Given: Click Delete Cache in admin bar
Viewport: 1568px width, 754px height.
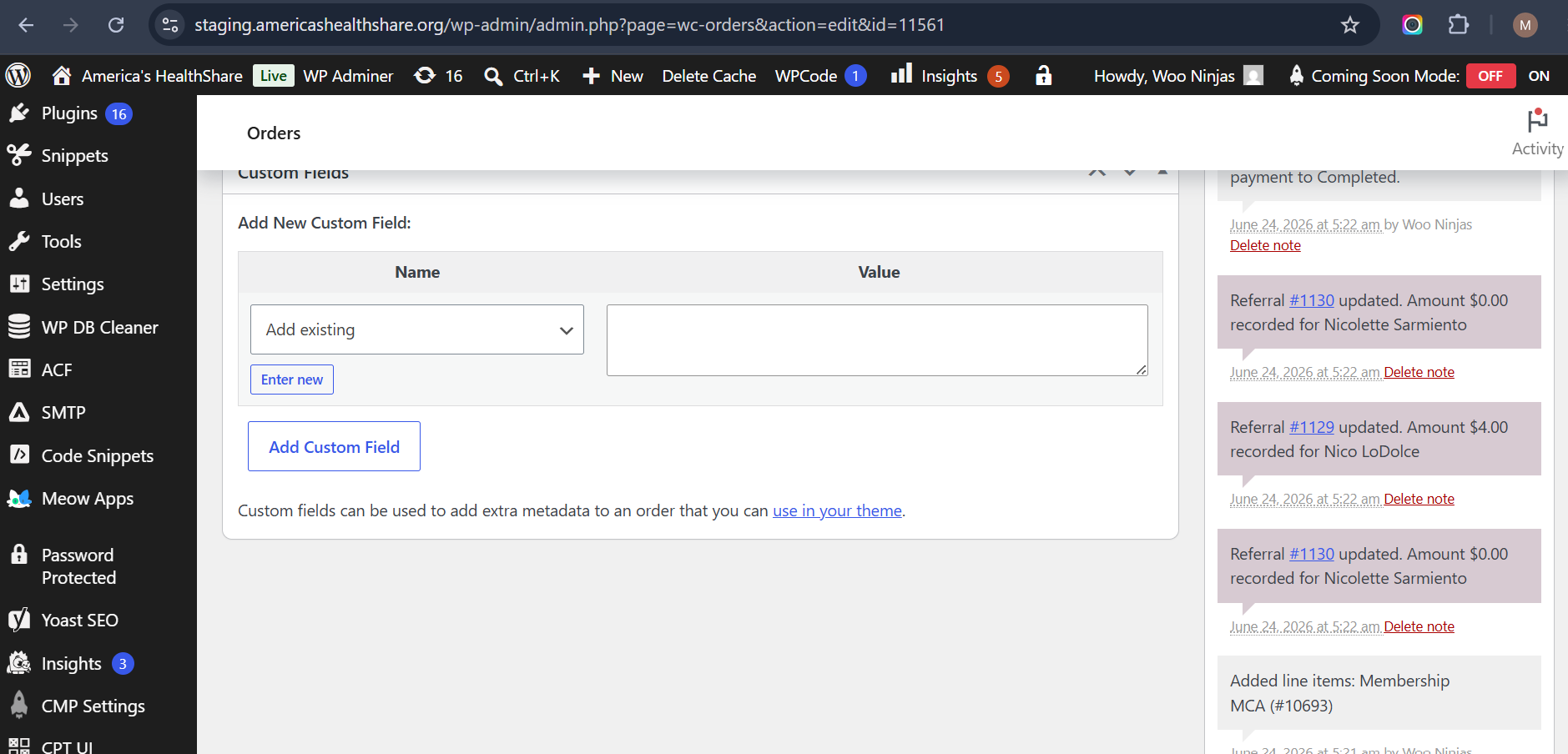Looking at the screenshot, I should (x=709, y=76).
